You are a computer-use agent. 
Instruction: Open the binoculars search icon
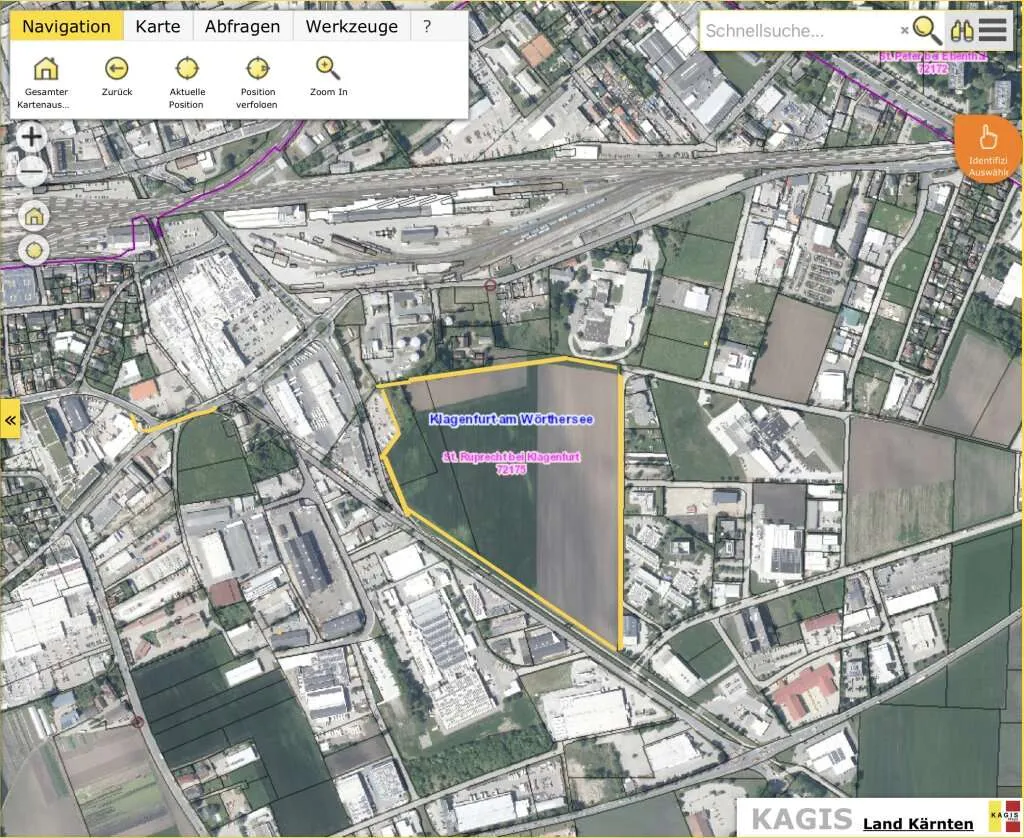point(962,30)
